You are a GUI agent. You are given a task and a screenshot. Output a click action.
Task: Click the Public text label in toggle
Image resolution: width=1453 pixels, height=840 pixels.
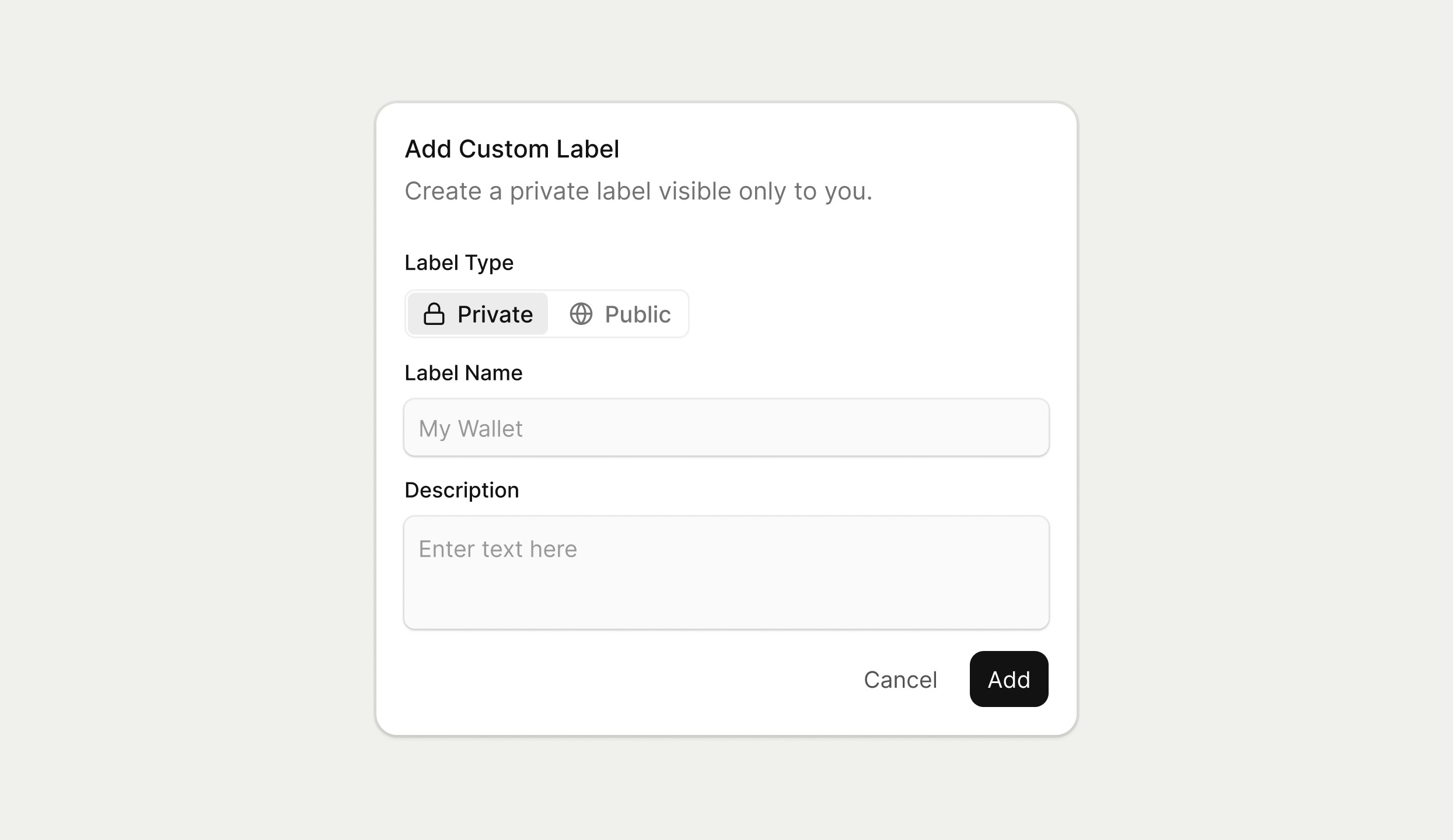[637, 314]
